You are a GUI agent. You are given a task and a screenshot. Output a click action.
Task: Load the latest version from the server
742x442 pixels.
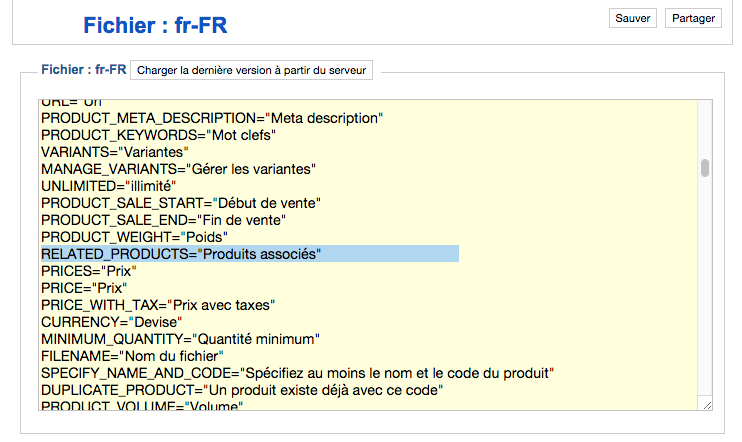coord(252,70)
